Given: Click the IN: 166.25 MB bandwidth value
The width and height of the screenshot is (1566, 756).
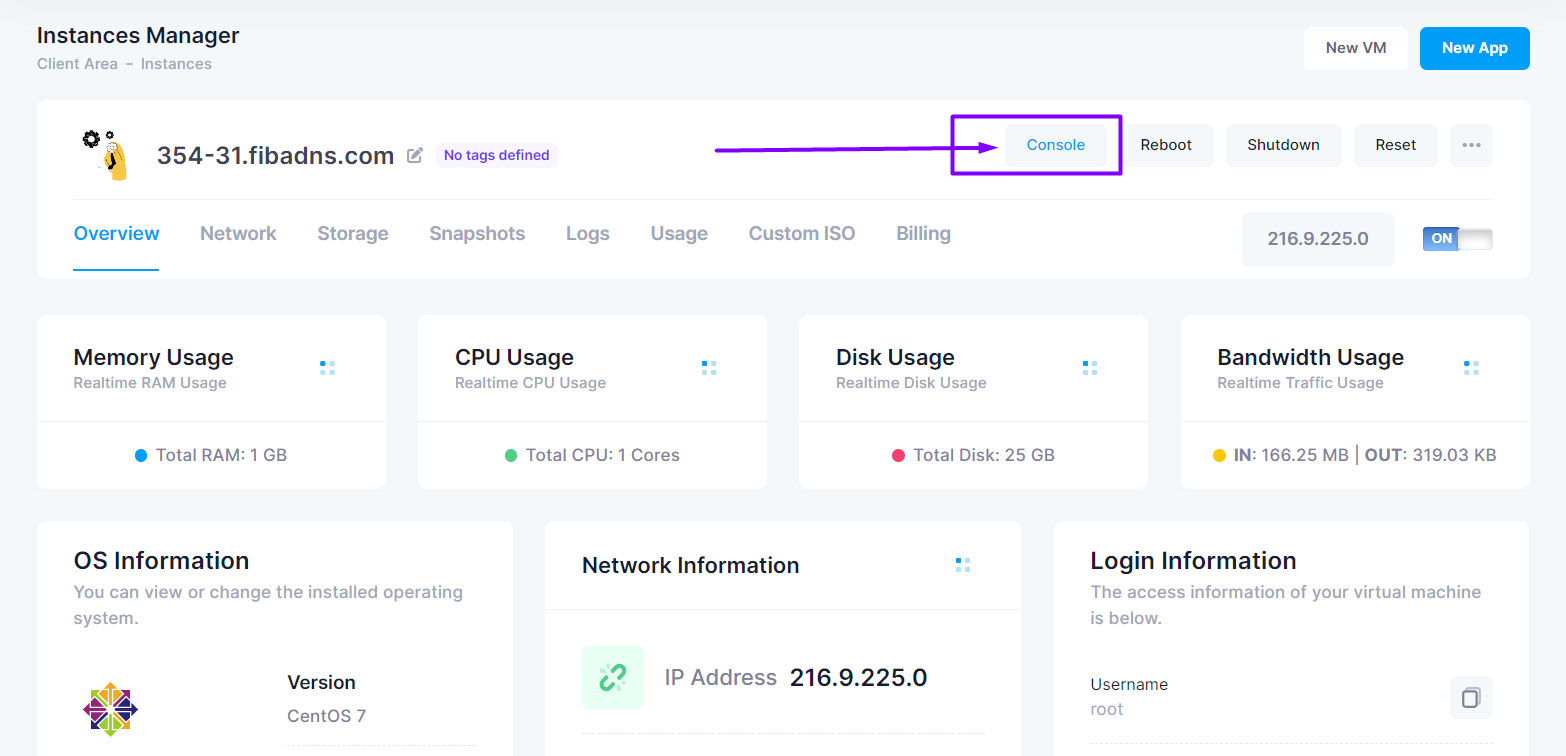Looking at the screenshot, I should pos(1291,455).
